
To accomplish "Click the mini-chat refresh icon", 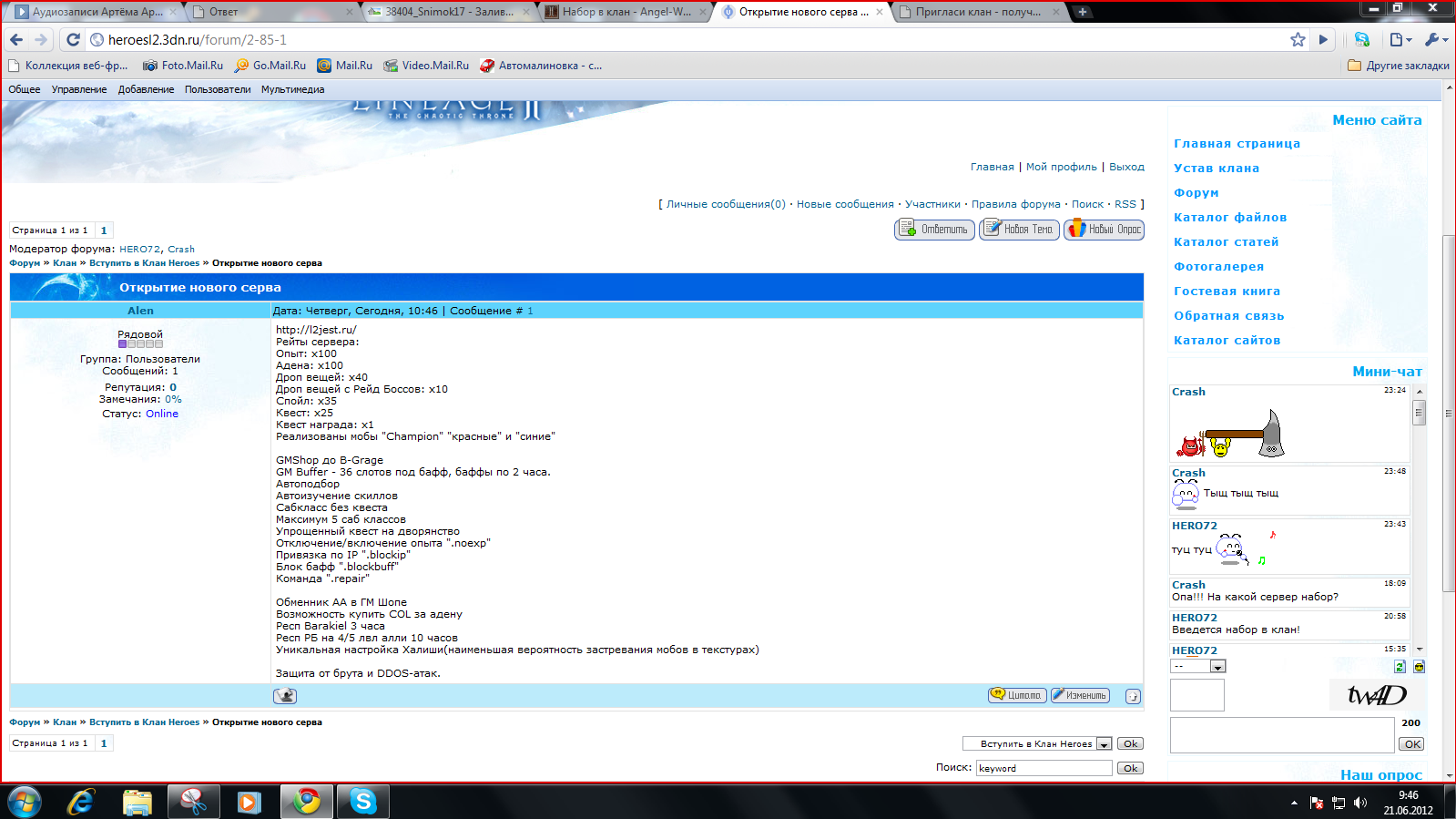I will pos(1400,667).
